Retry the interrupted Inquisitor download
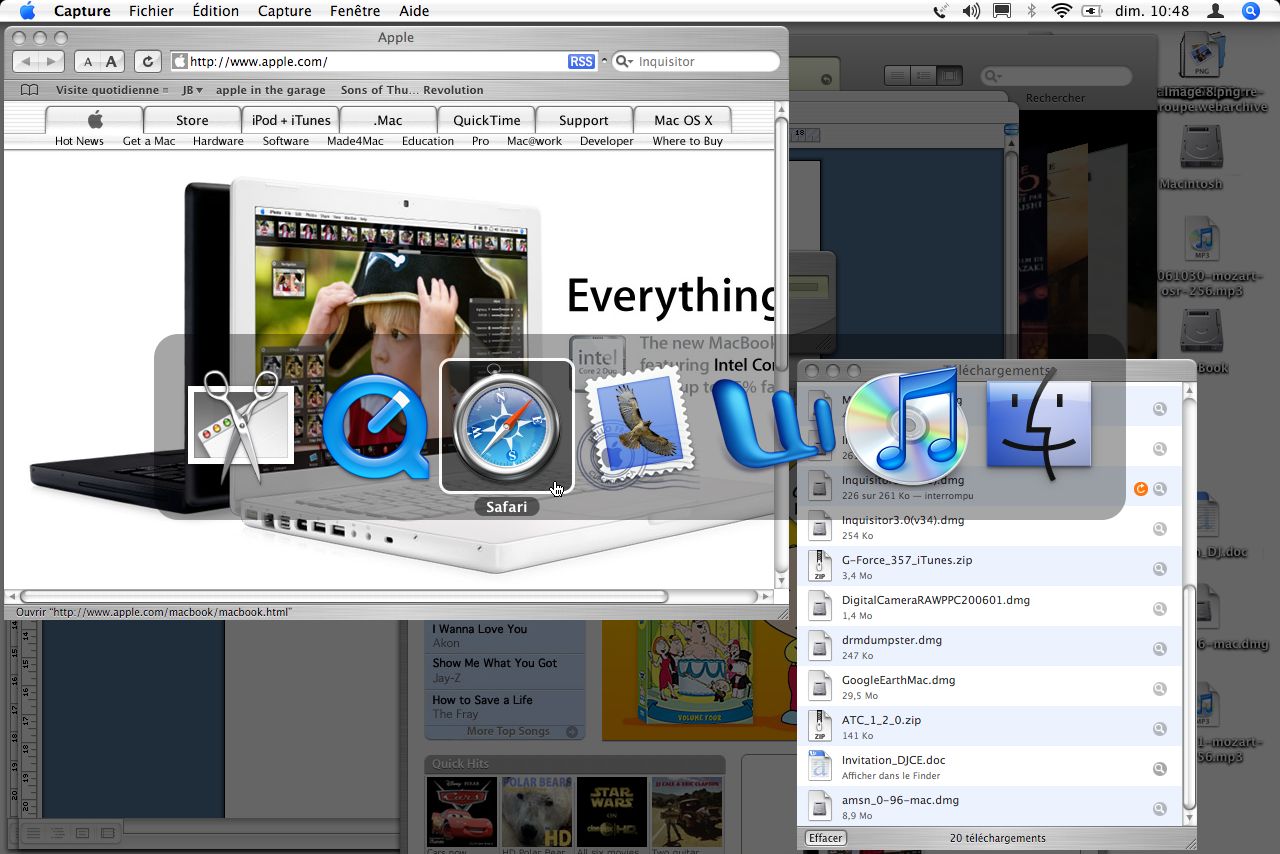 point(1141,489)
